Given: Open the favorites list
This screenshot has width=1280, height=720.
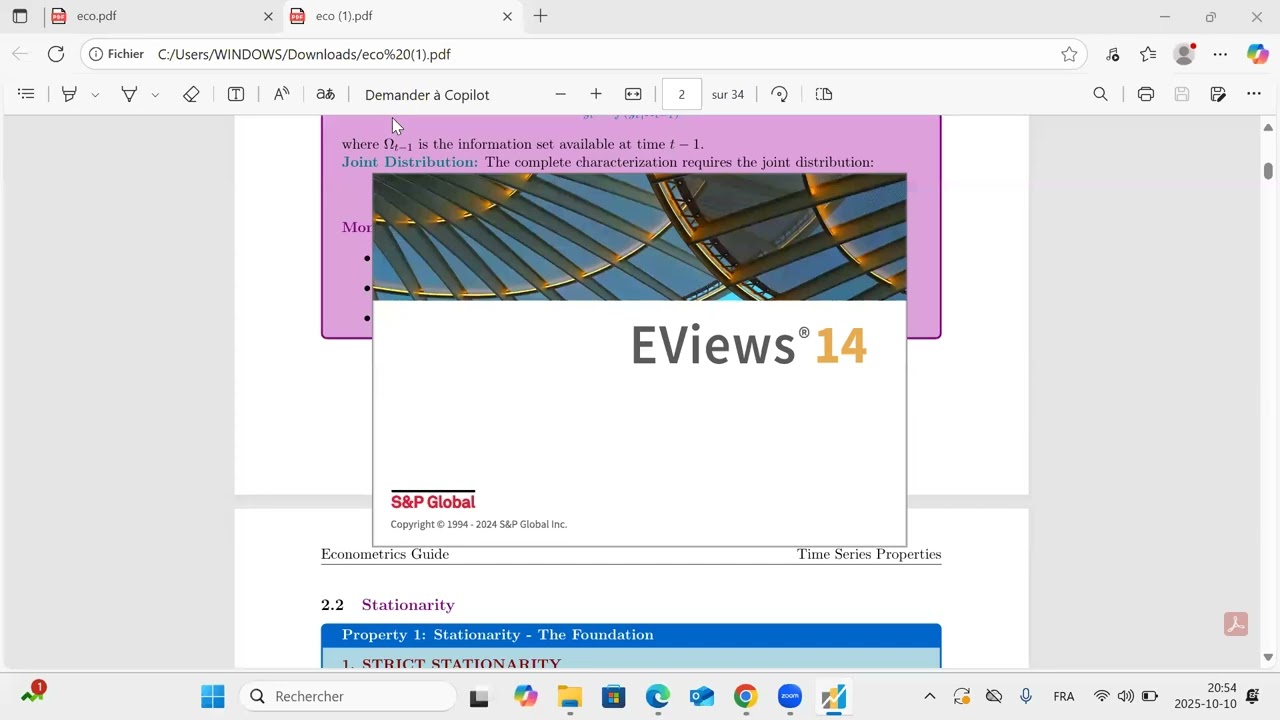Looking at the screenshot, I should 1148,54.
